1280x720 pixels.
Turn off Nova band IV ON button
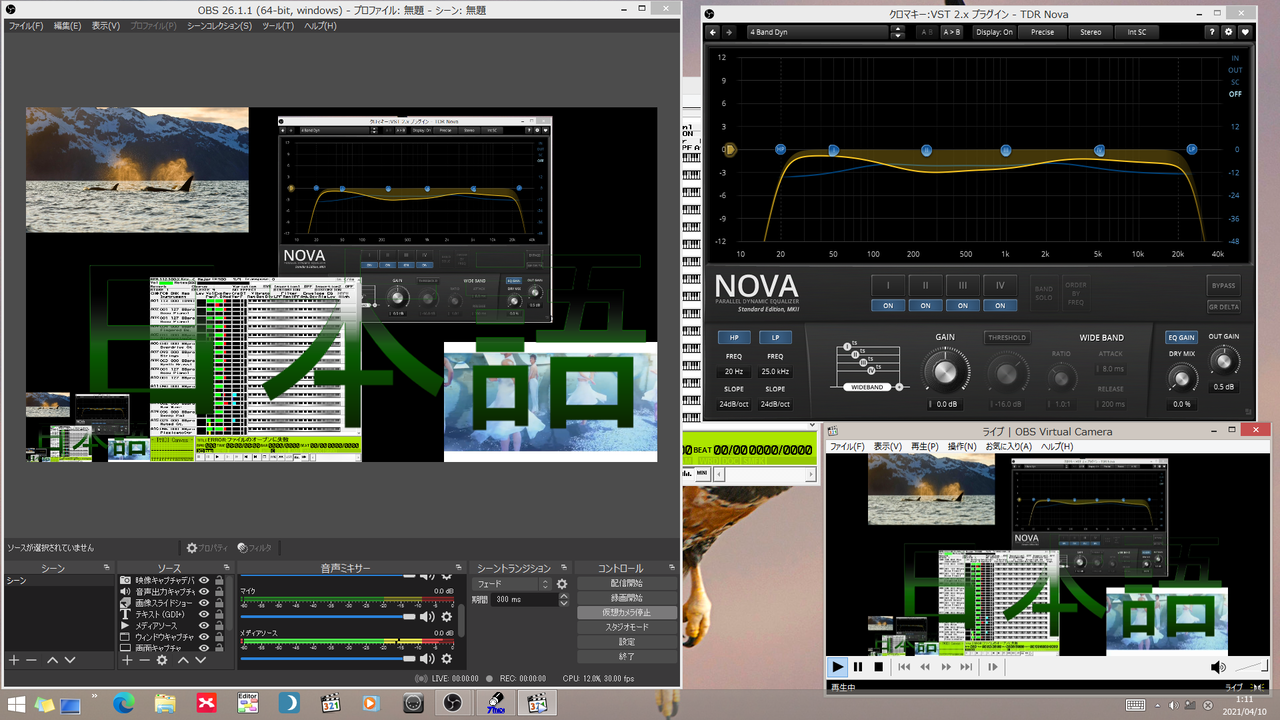(x=1000, y=305)
